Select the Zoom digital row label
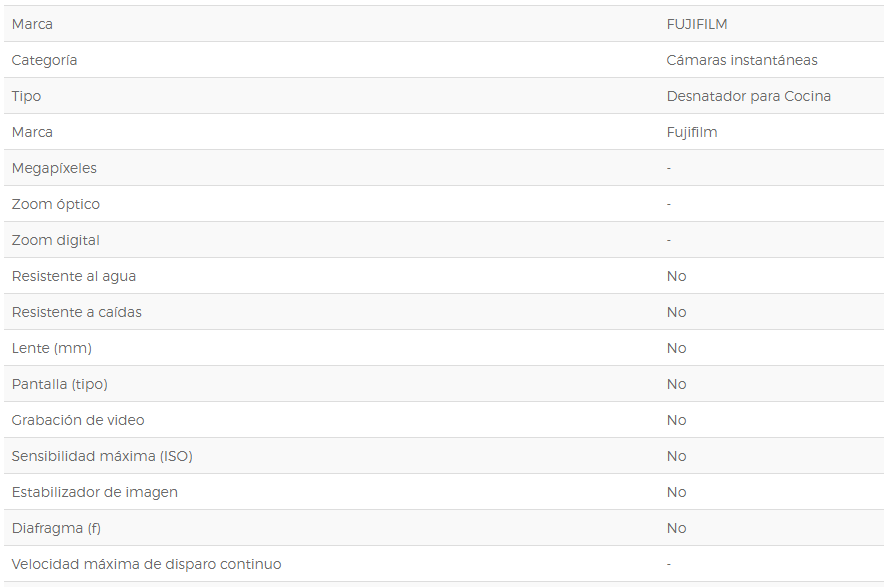 pos(56,240)
